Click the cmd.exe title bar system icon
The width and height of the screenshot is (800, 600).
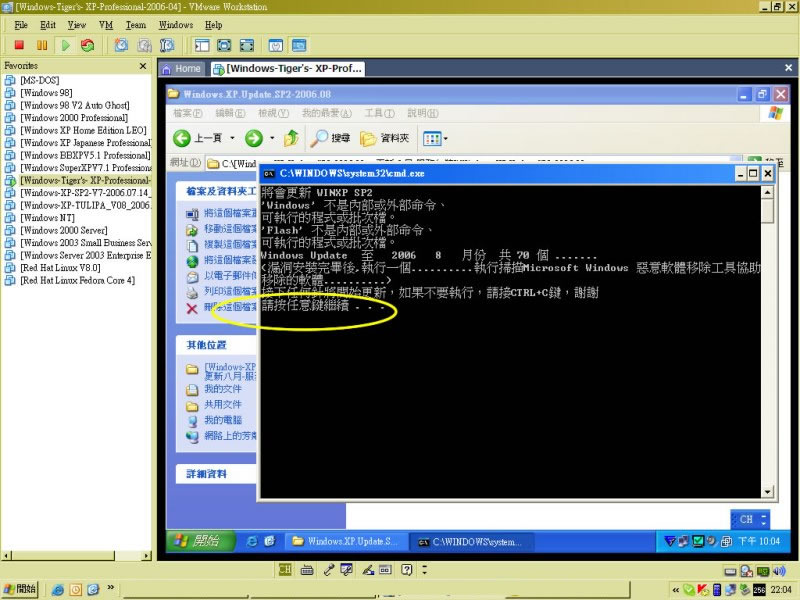pyautogui.click(x=268, y=174)
